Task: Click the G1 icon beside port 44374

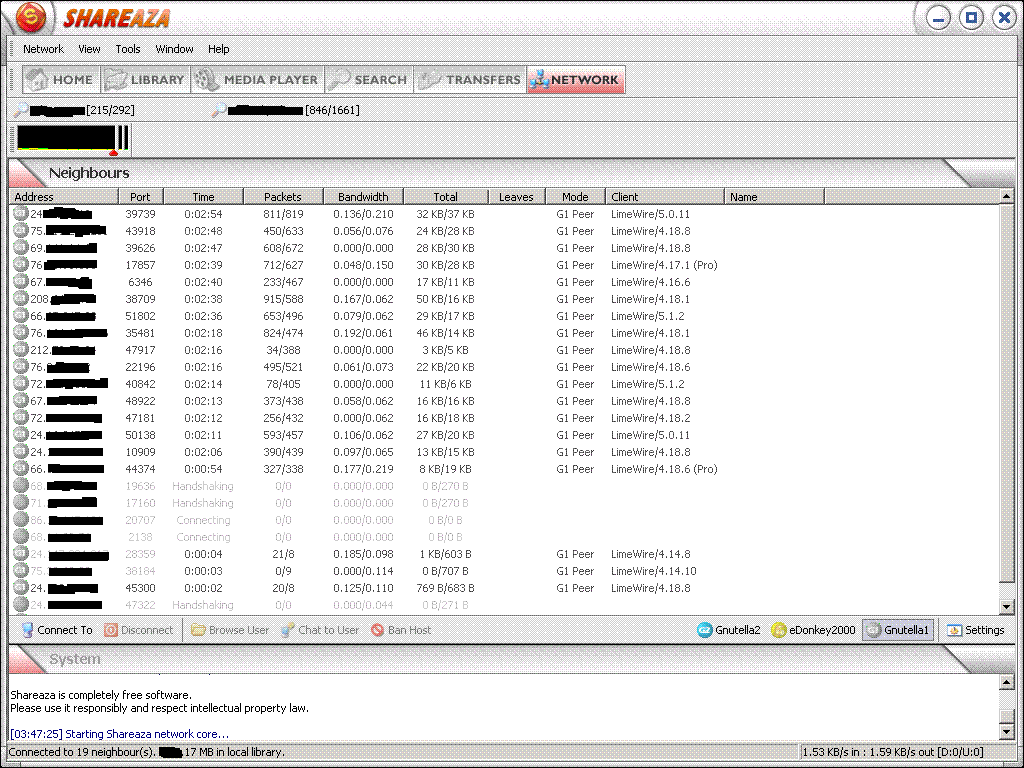Action: point(21,468)
